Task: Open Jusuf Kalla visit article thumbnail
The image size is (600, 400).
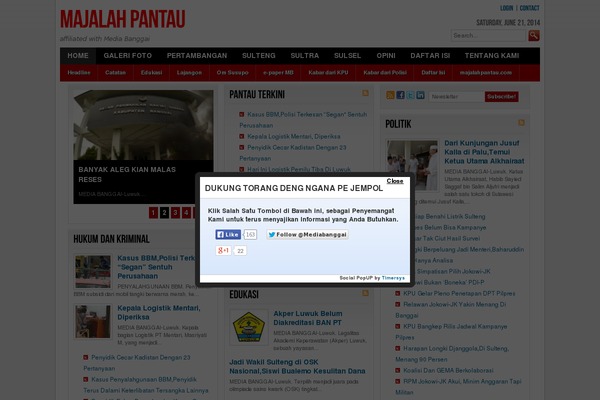Action: pyautogui.click(x=412, y=165)
